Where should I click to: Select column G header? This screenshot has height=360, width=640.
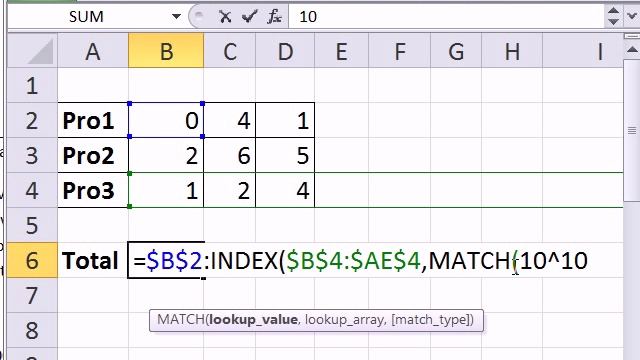coord(456,51)
